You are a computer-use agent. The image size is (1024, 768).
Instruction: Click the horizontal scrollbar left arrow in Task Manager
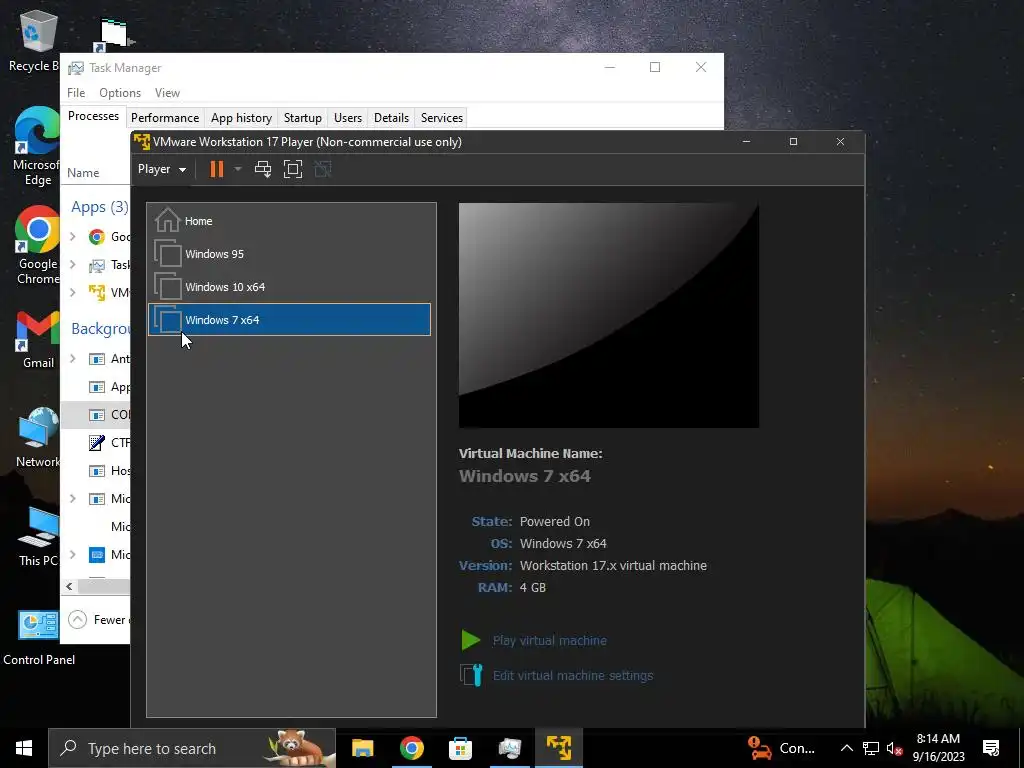point(69,586)
